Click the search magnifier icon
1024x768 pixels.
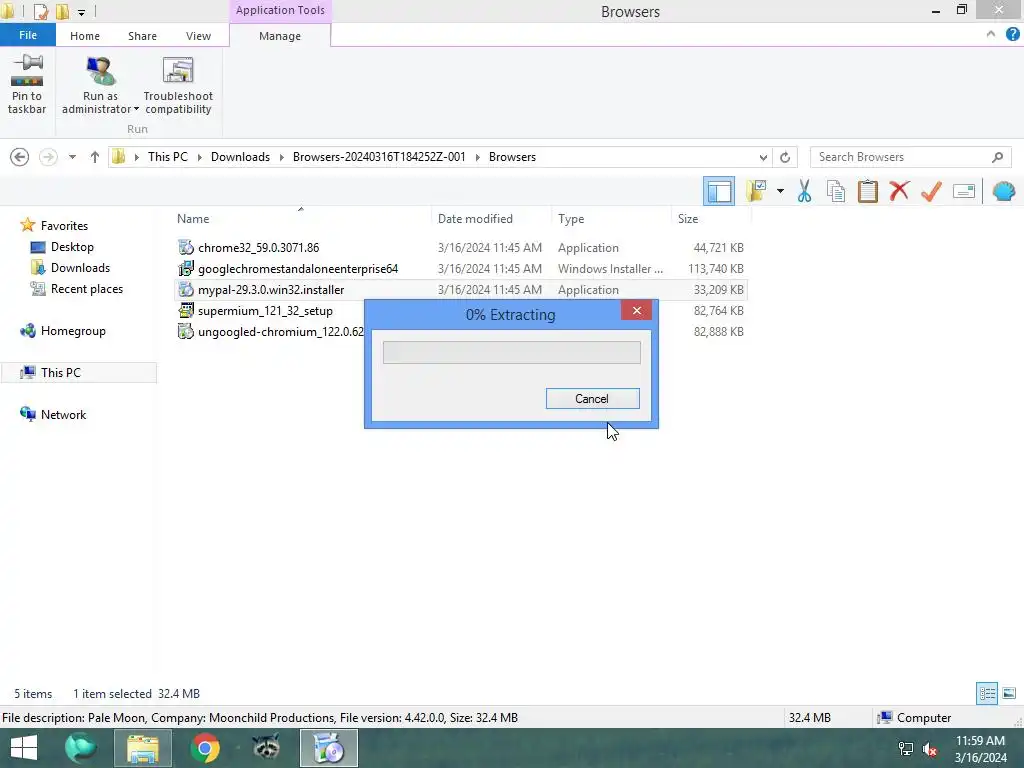pos(997,157)
